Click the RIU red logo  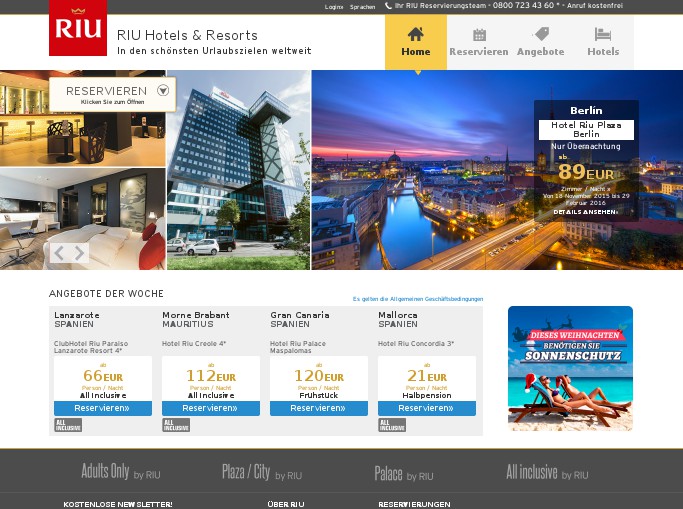point(78,28)
